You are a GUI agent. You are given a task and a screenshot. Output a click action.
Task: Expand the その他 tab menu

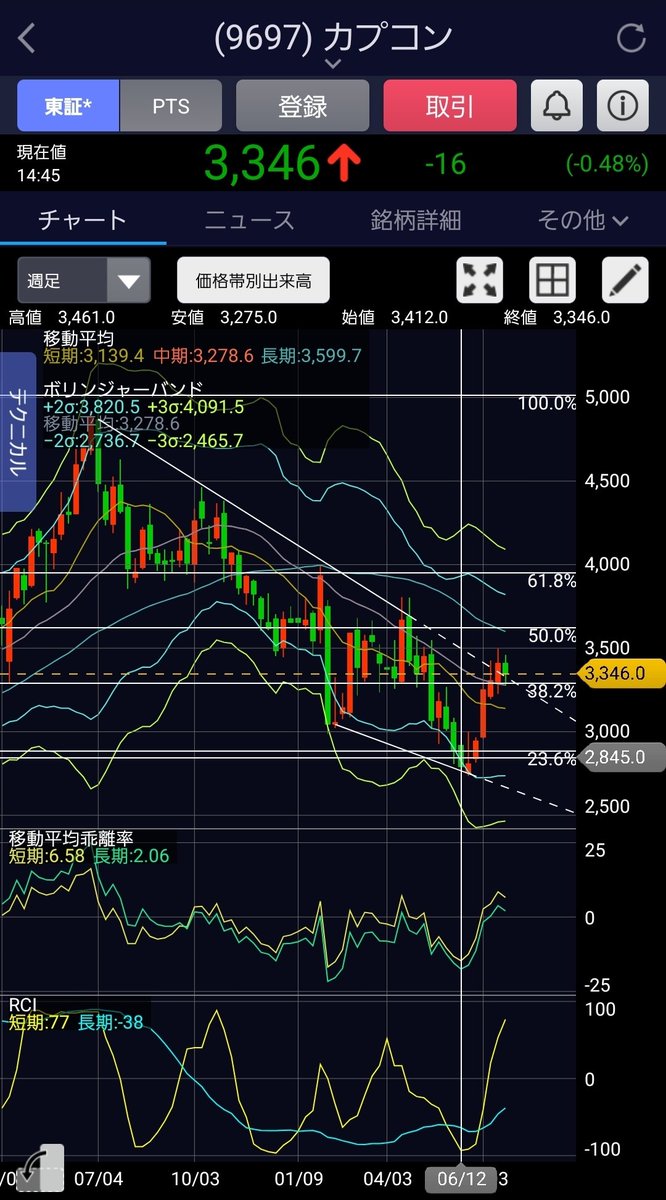point(583,220)
